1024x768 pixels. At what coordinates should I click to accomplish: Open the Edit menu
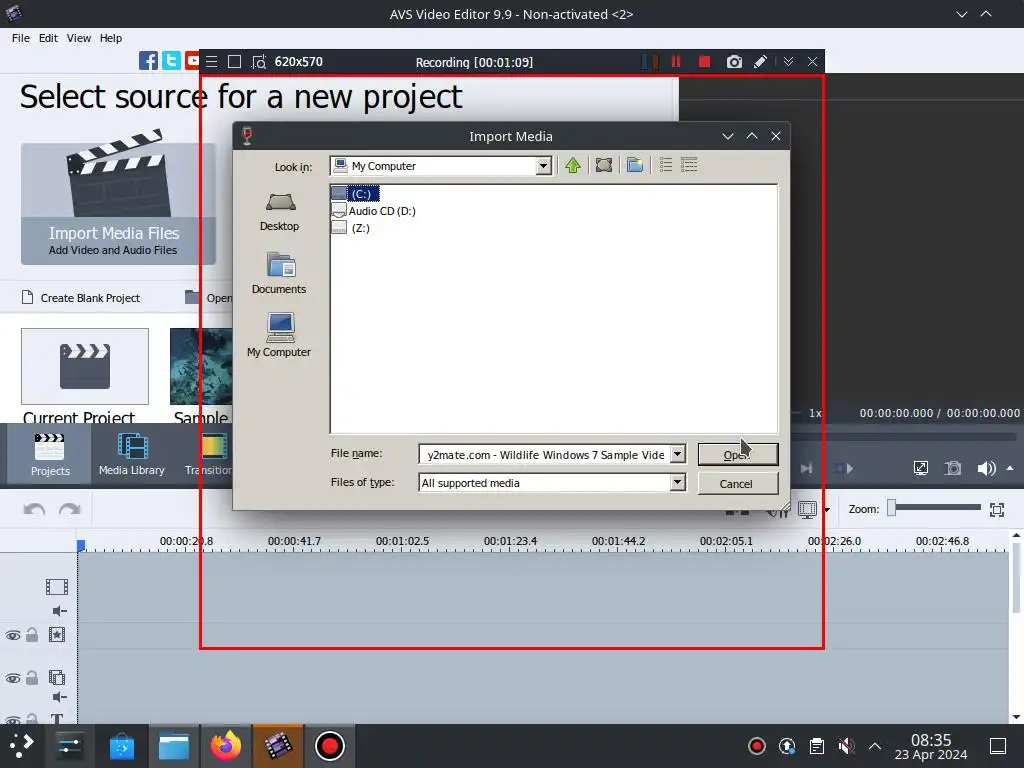48,38
